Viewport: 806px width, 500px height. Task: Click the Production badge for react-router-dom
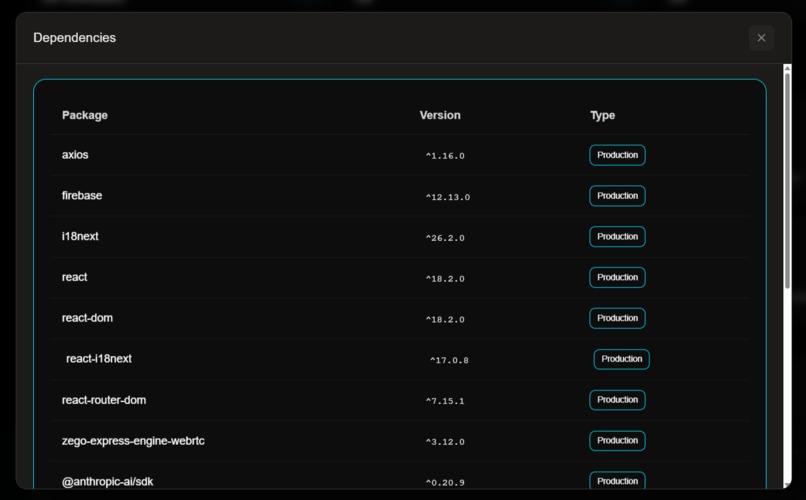coord(617,400)
